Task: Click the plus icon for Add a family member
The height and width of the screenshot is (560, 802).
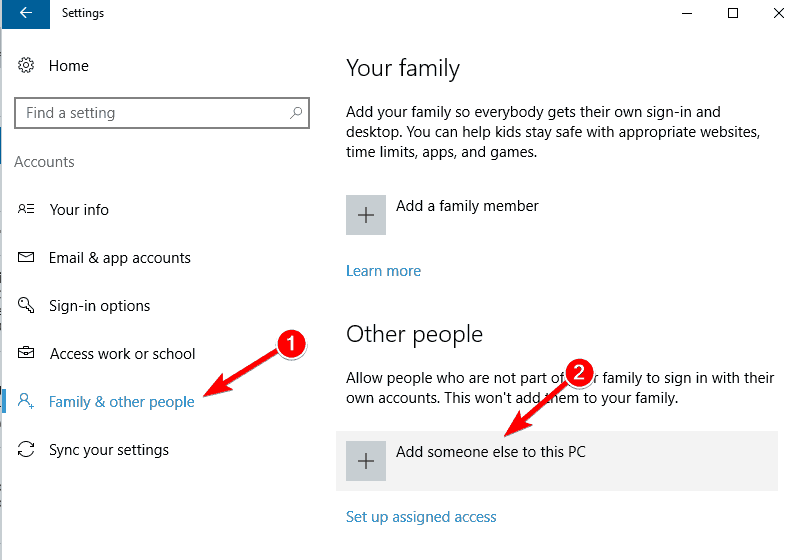Action: [x=366, y=215]
